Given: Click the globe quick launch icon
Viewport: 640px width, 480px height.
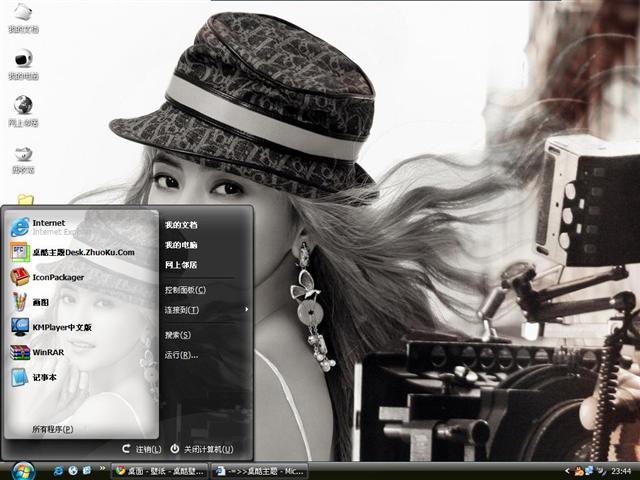Looking at the screenshot, I should [73, 471].
